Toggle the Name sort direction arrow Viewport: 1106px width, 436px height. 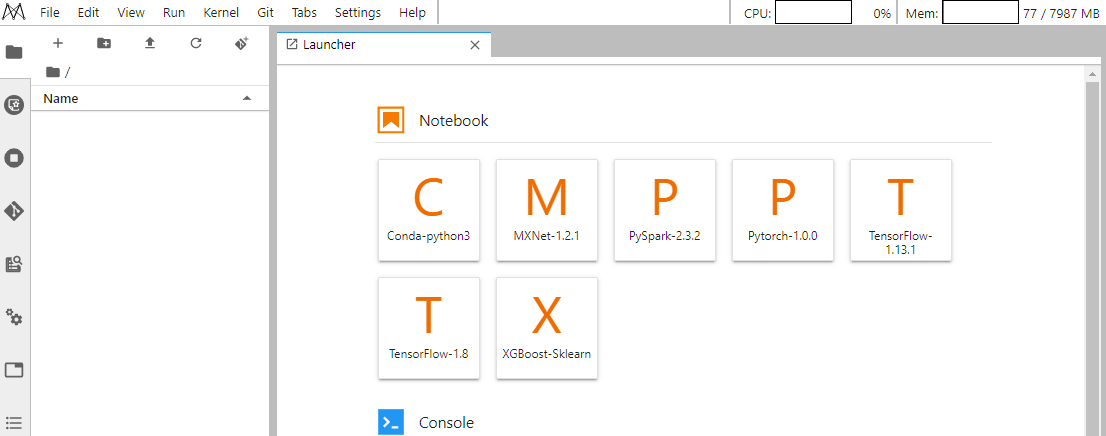(x=246, y=98)
